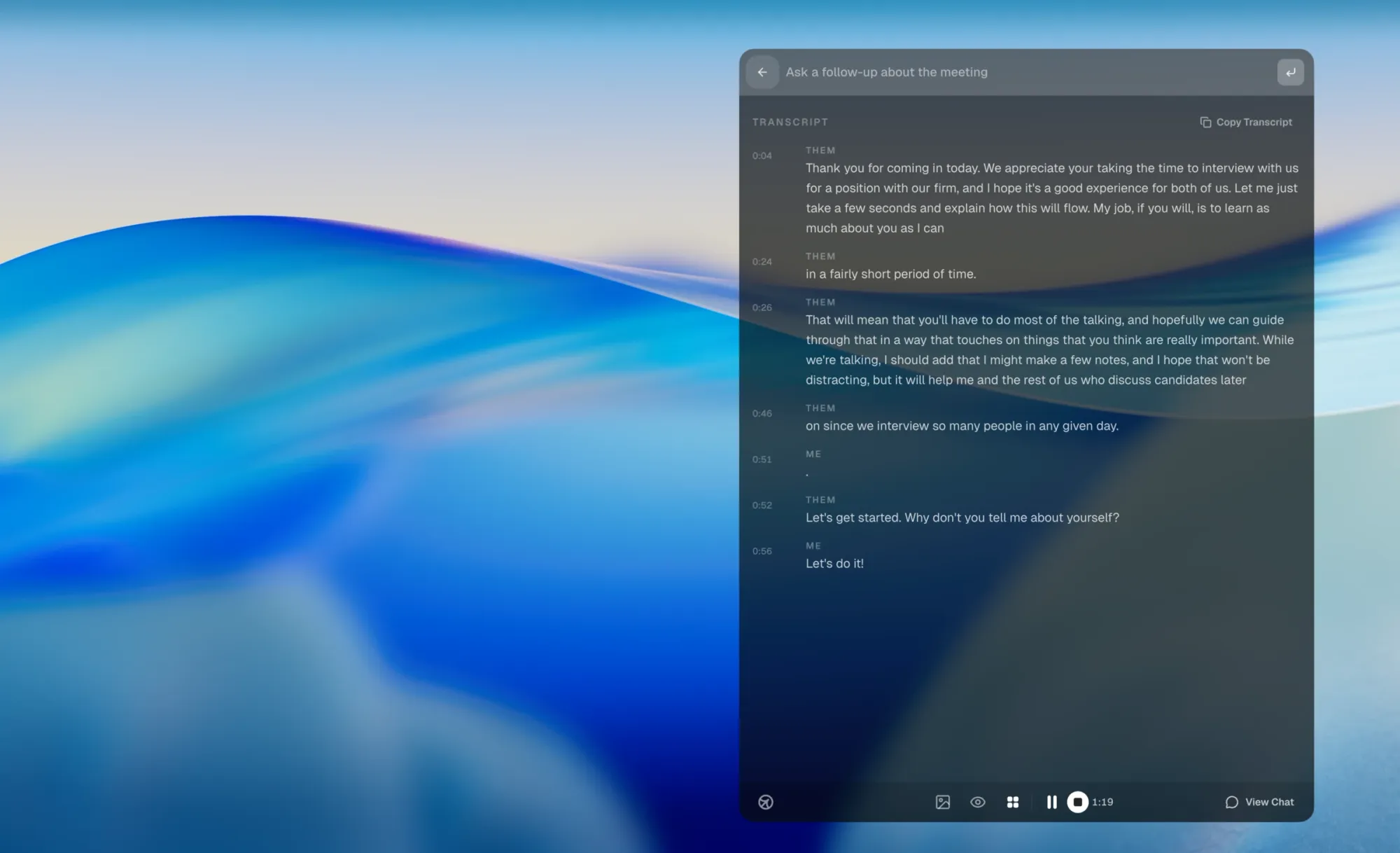This screenshot has width=1400, height=853.
Task: Click the THEM label above "Let's get started"
Action: pos(820,500)
